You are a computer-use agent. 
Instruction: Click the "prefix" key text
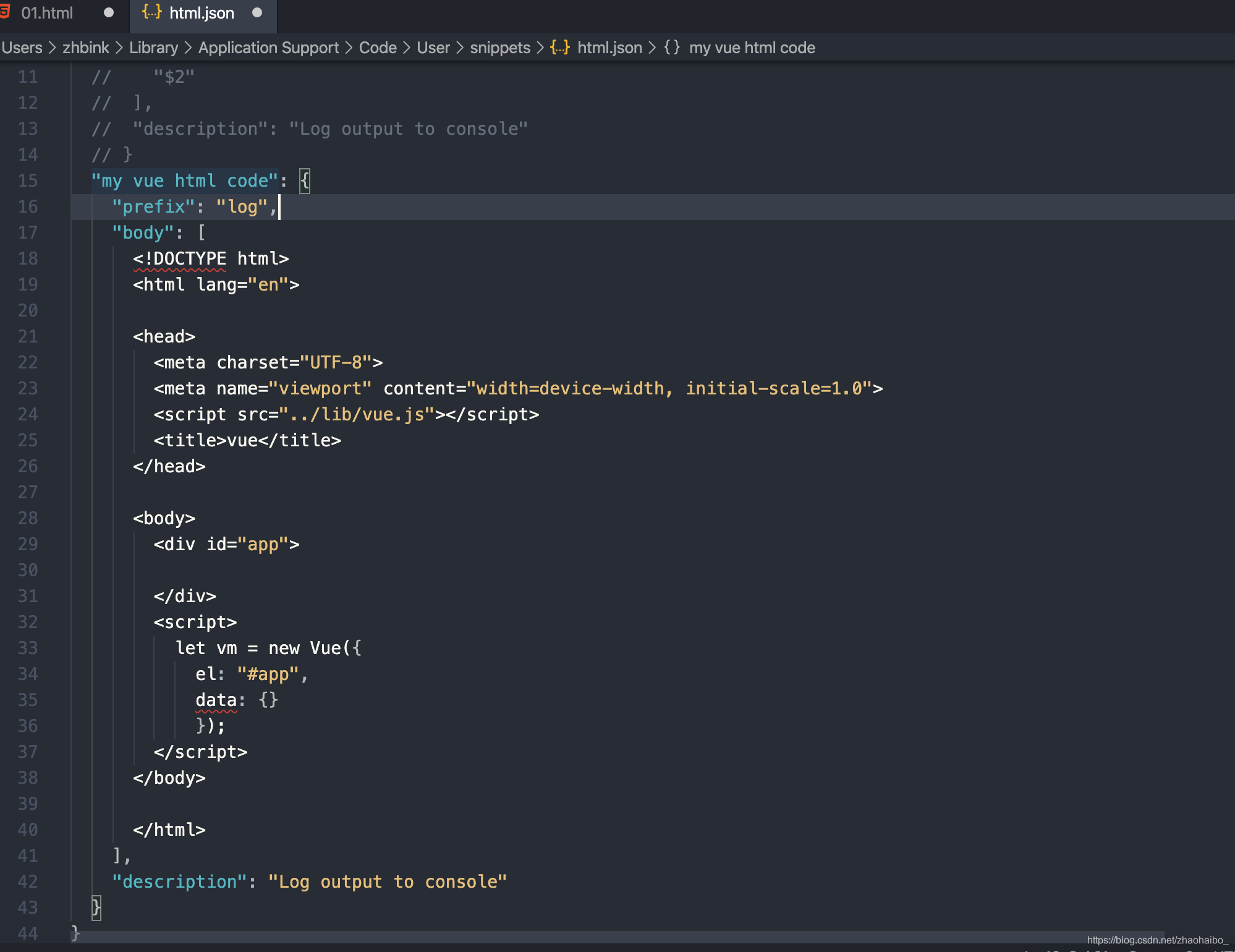(153, 206)
